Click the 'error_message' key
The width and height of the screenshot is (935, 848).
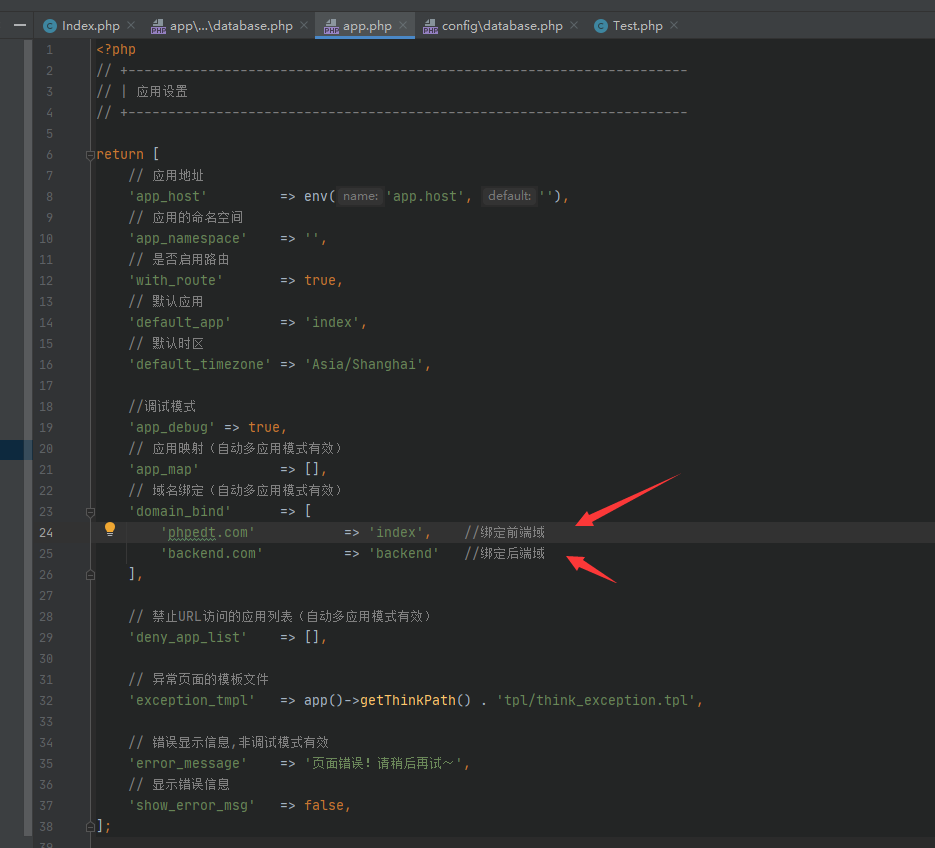pos(187,763)
